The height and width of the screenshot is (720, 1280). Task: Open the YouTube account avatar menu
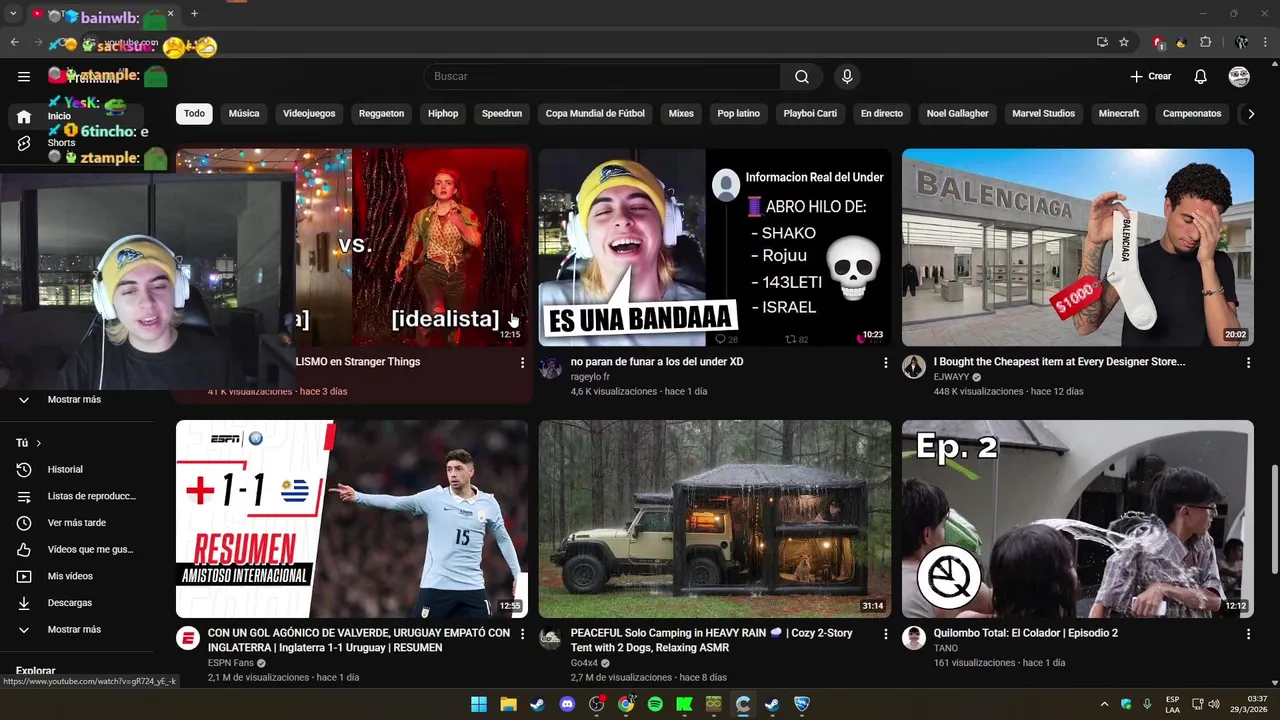(1239, 76)
